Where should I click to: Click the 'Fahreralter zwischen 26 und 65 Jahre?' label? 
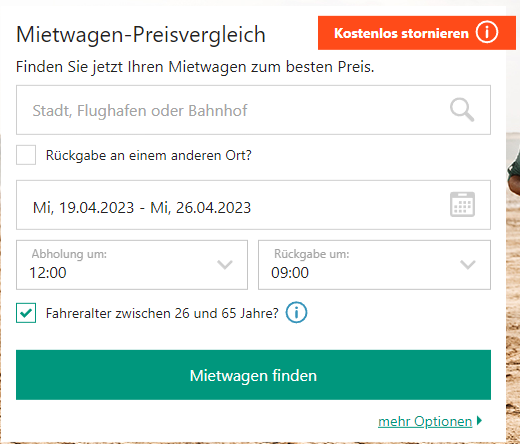pyautogui.click(x=162, y=313)
